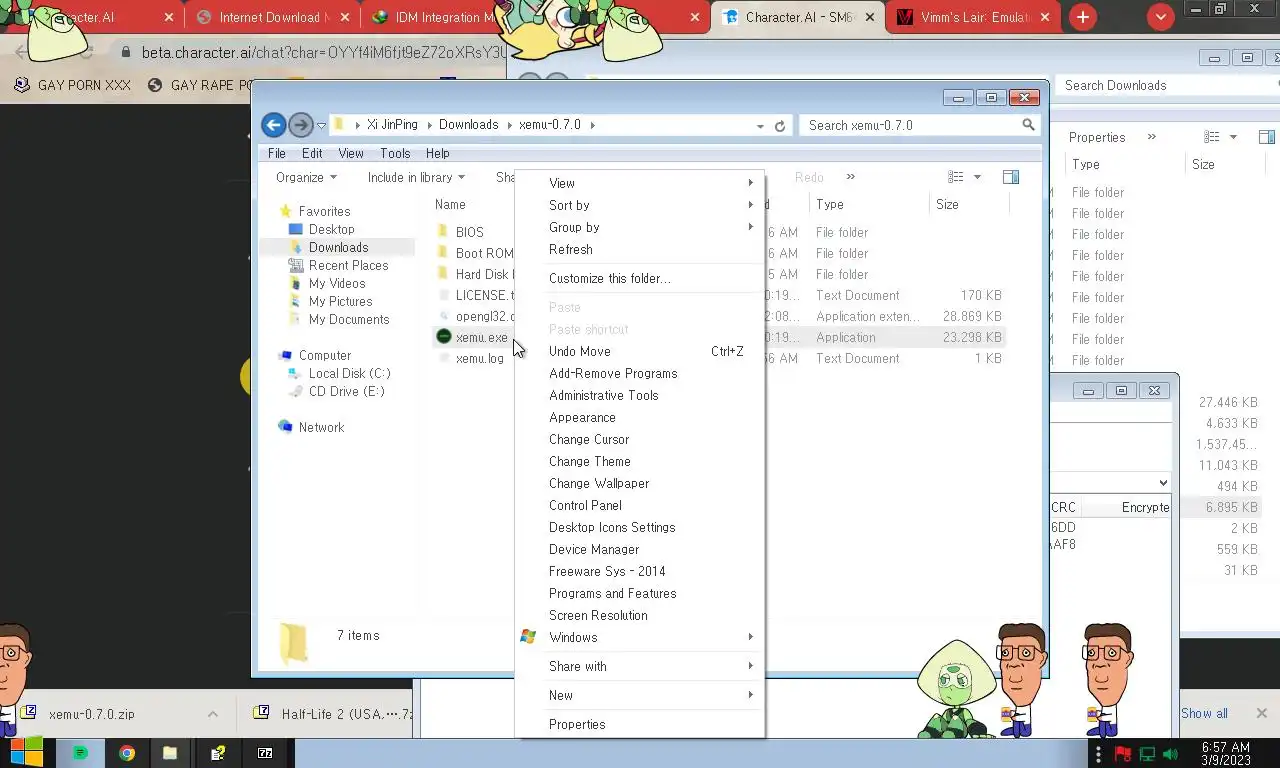Screen dimensions: 1280x768
Task: Expand the View submenu in context menu
Action: tap(640, 183)
